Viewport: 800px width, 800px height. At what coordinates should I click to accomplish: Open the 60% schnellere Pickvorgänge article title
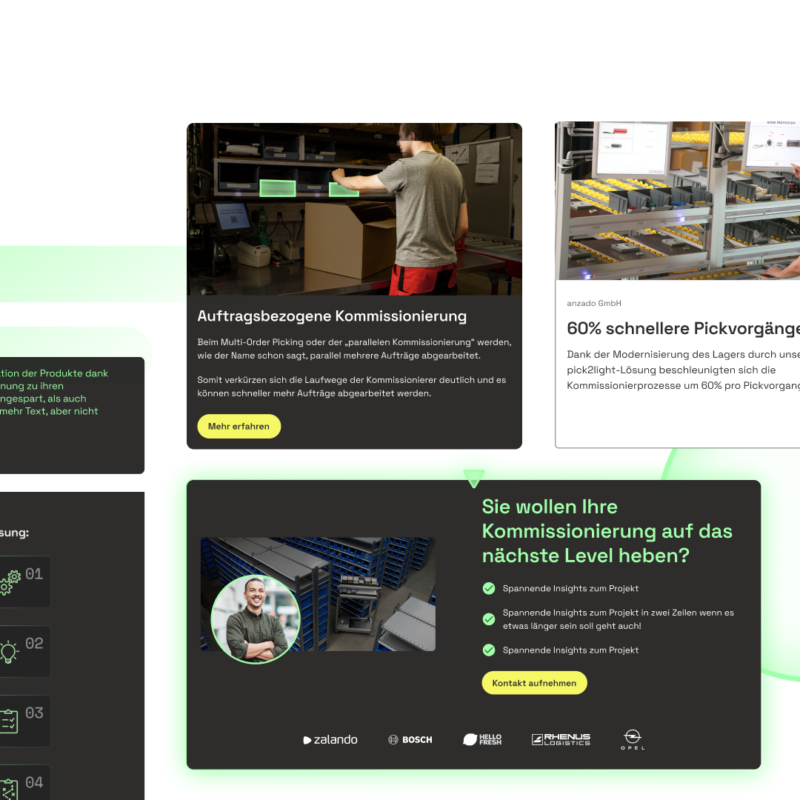pos(683,328)
